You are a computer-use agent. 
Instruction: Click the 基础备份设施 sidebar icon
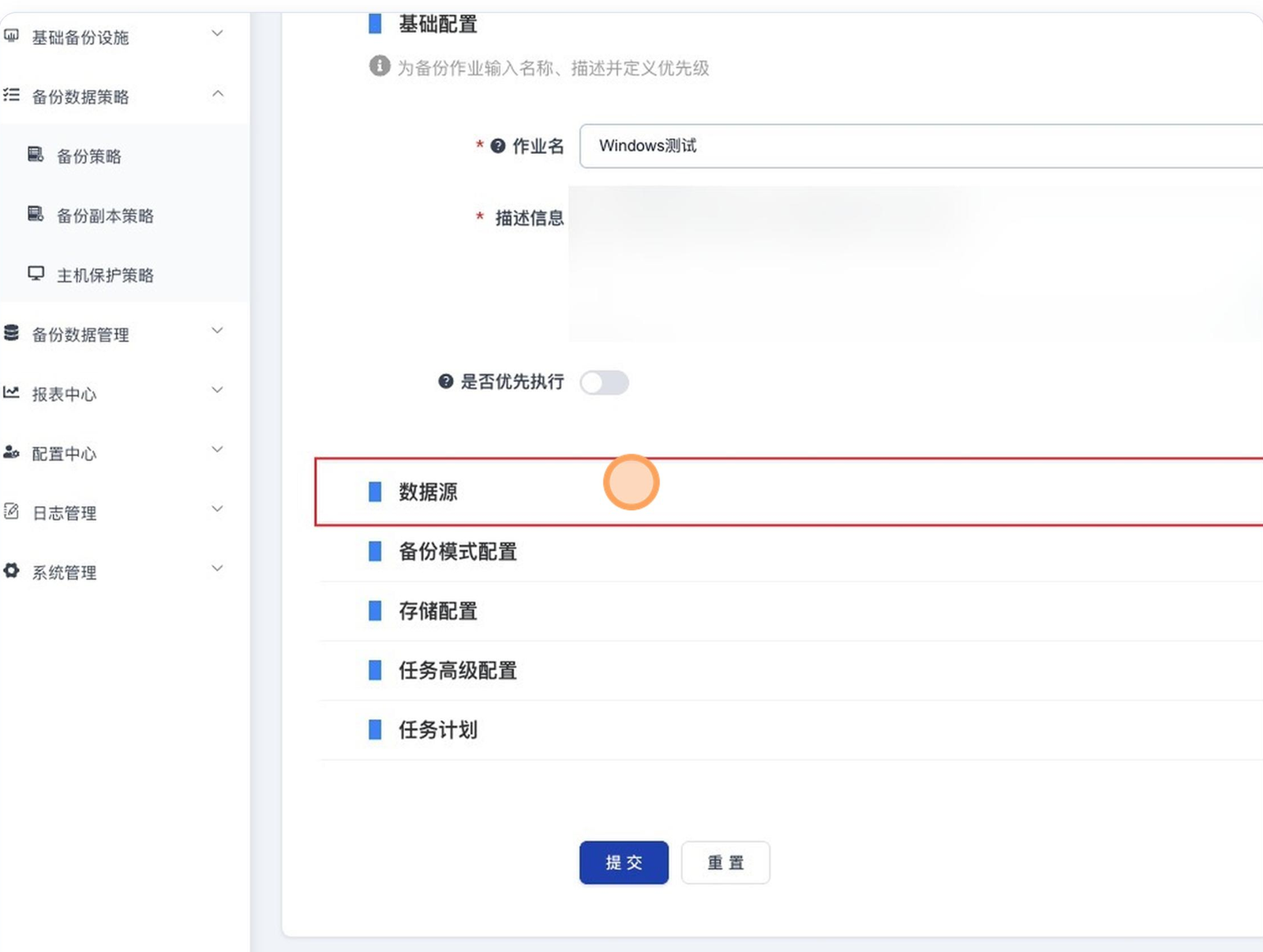tap(11, 36)
